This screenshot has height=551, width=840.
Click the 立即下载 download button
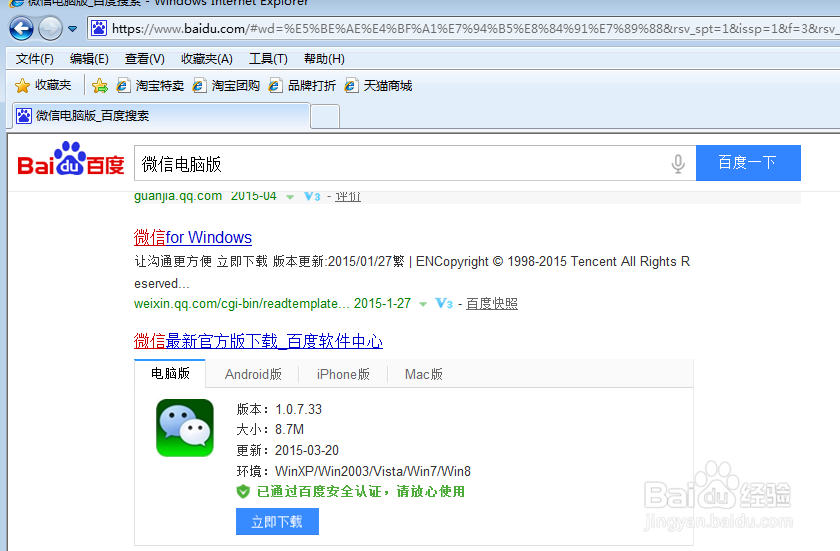tap(278, 522)
